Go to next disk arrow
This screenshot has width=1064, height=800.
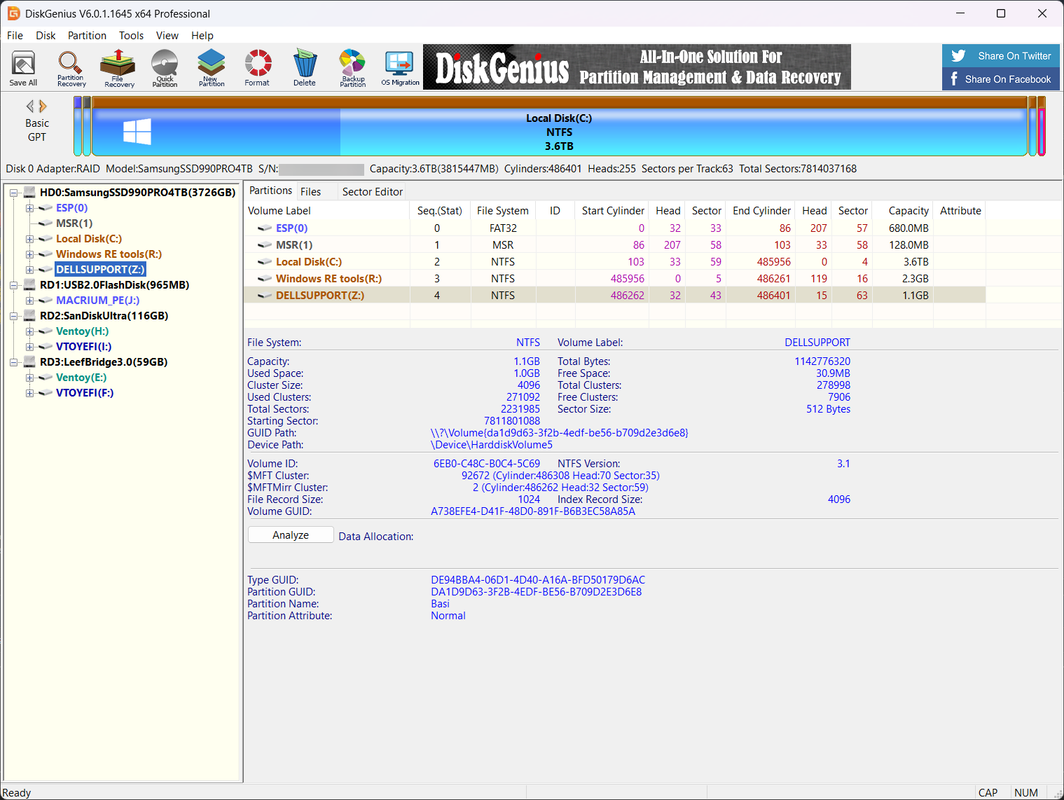coord(43,106)
